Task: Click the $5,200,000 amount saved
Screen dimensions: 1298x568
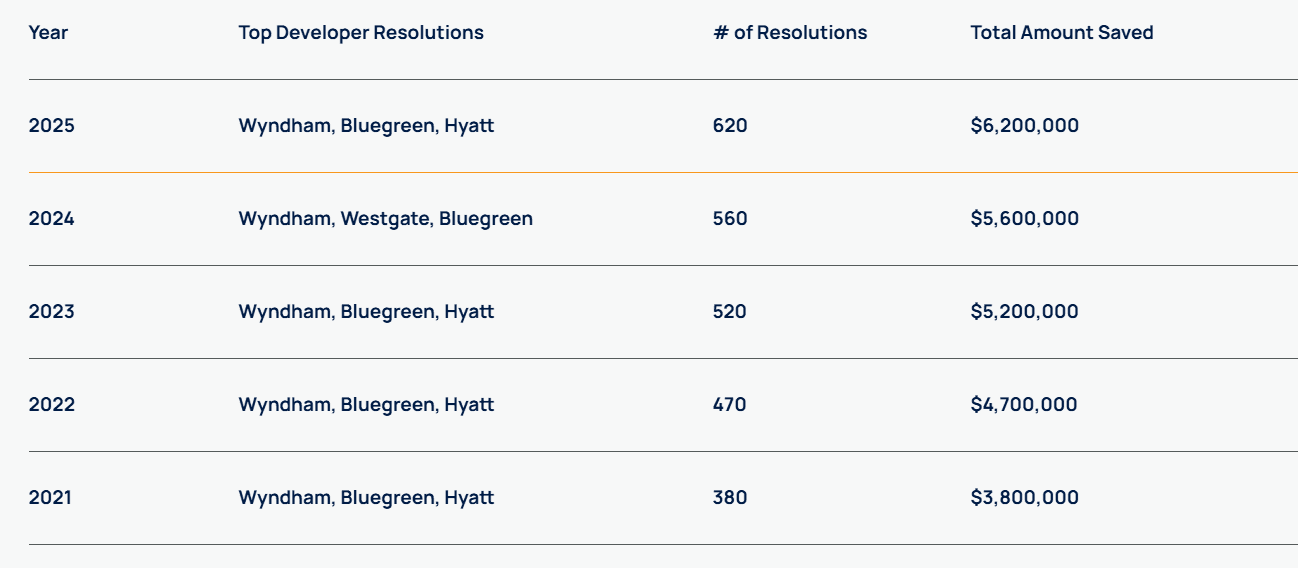Action: [x=1024, y=312]
